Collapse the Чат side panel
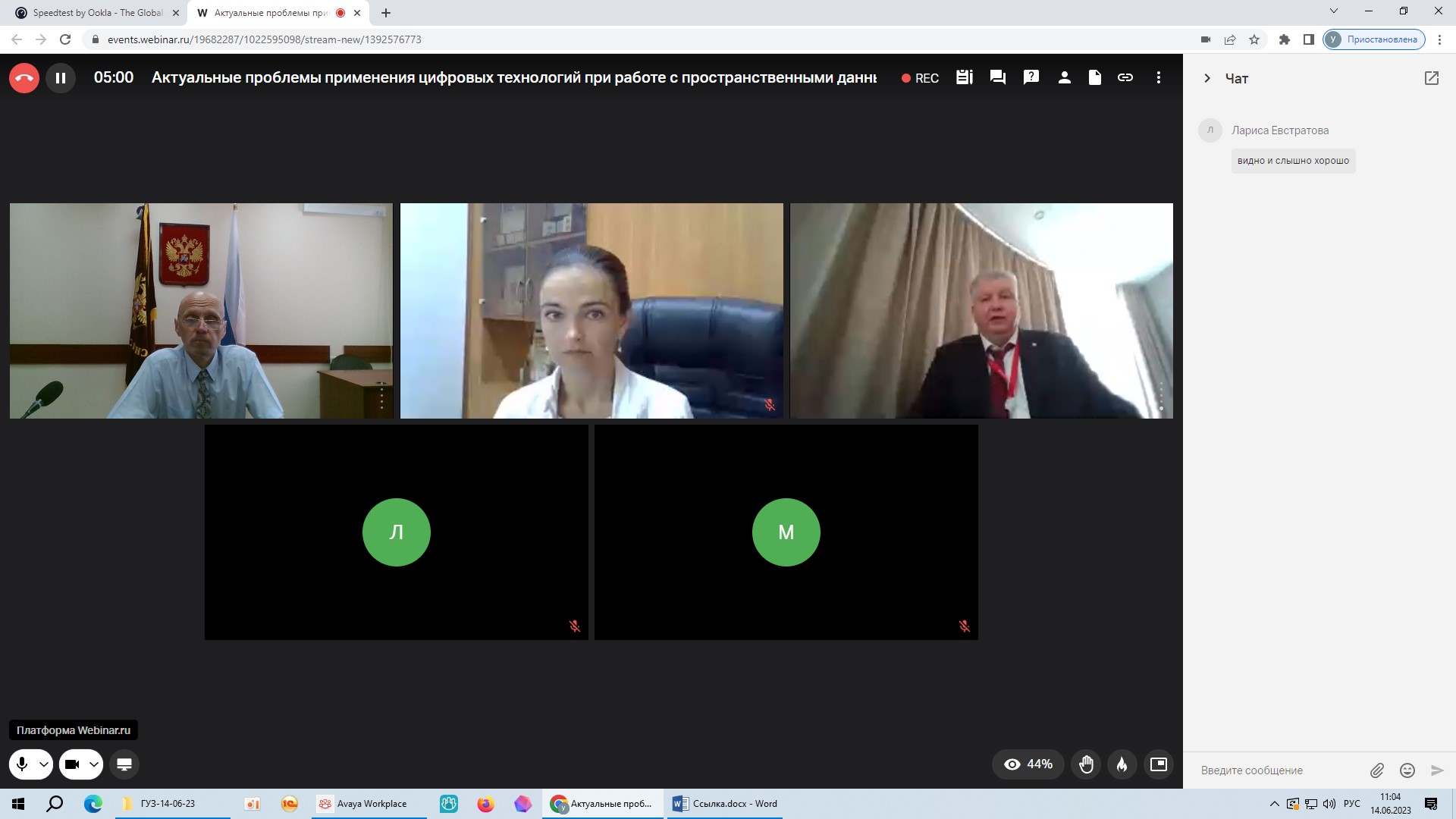The height and width of the screenshot is (819, 1456). (1207, 78)
